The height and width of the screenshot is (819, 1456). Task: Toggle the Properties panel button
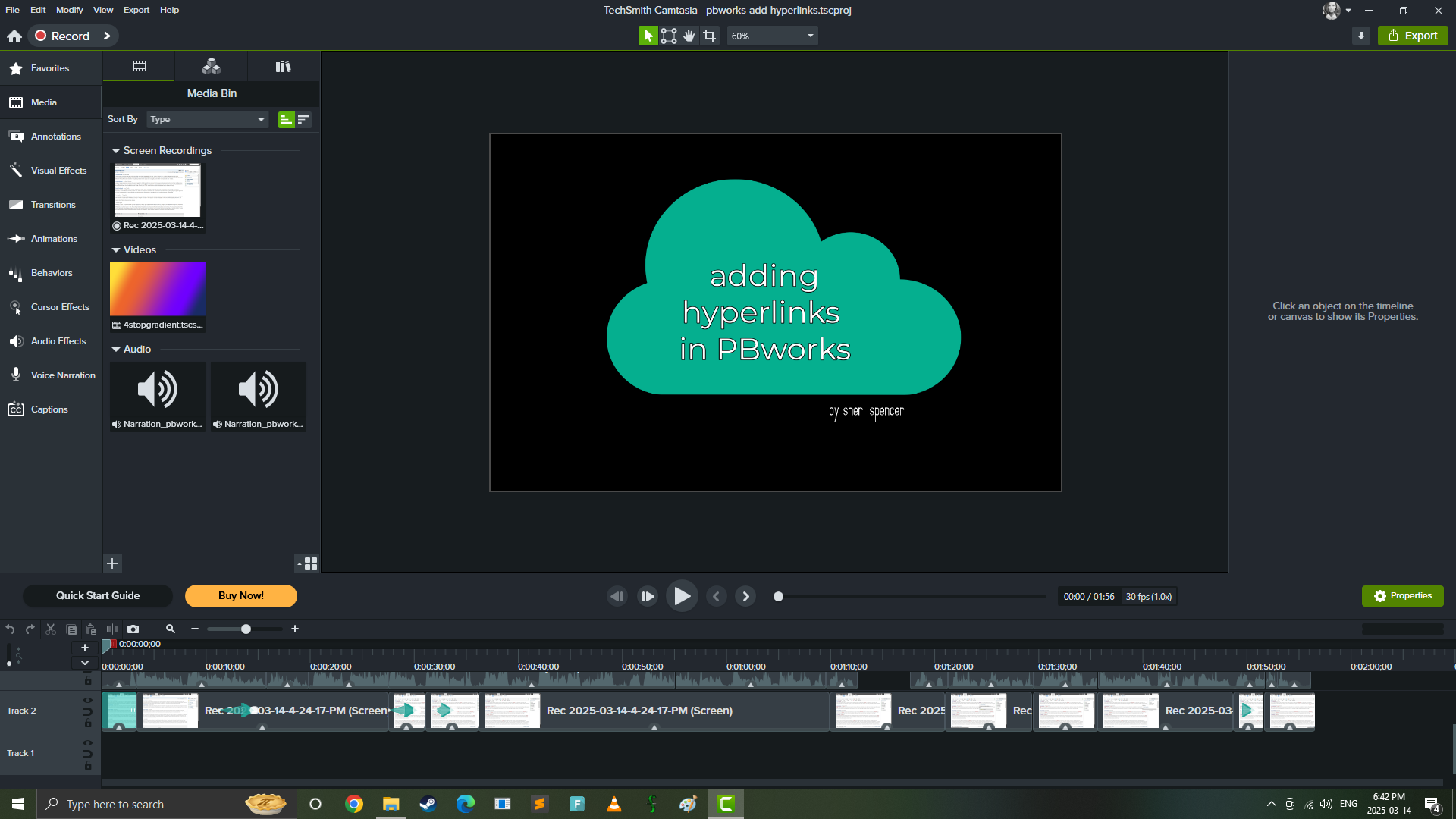point(1402,596)
